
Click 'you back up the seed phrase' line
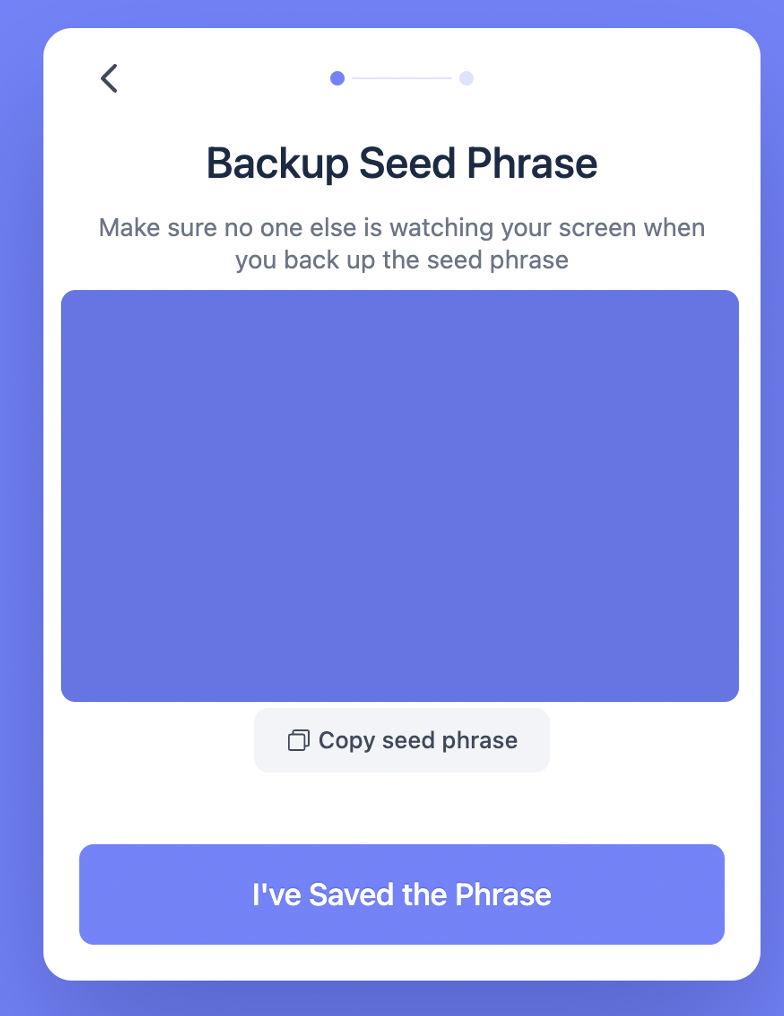tap(402, 260)
